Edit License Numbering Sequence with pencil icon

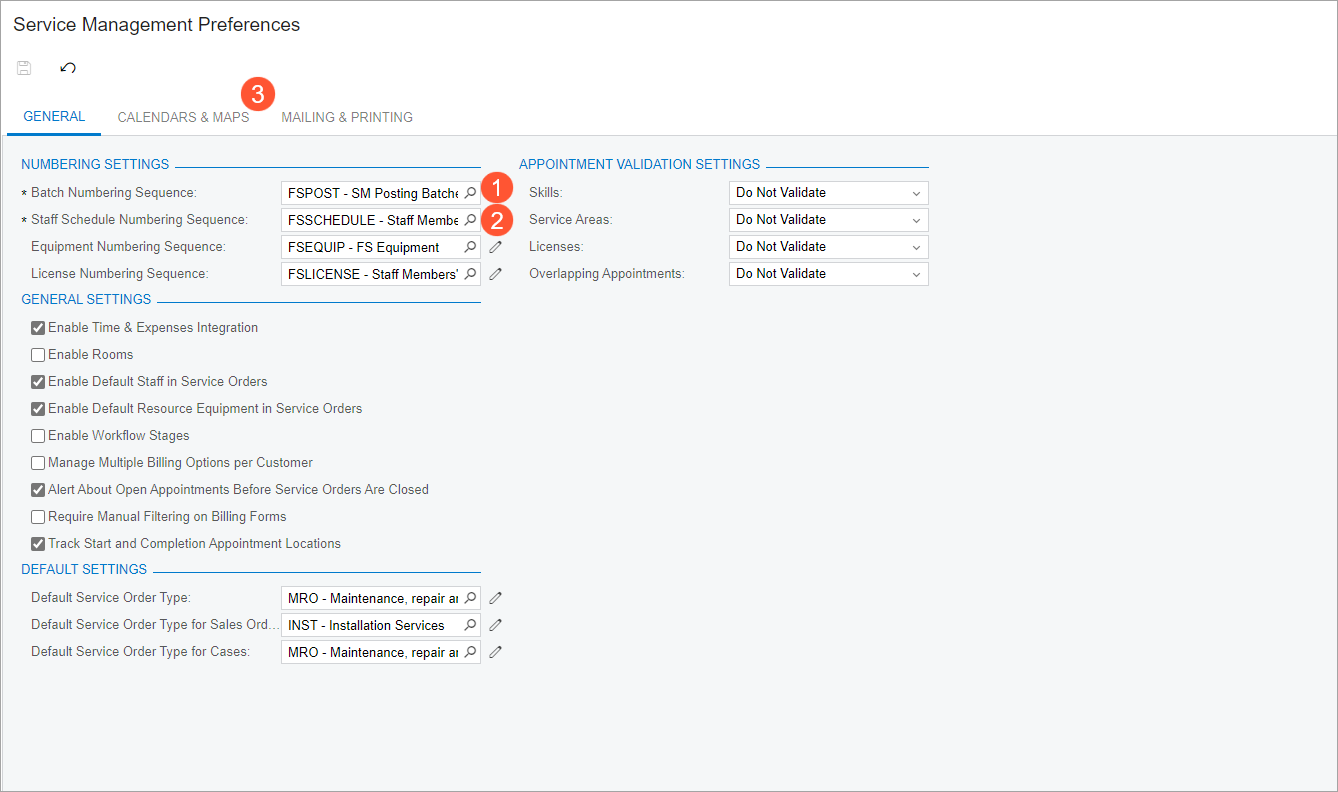[495, 274]
